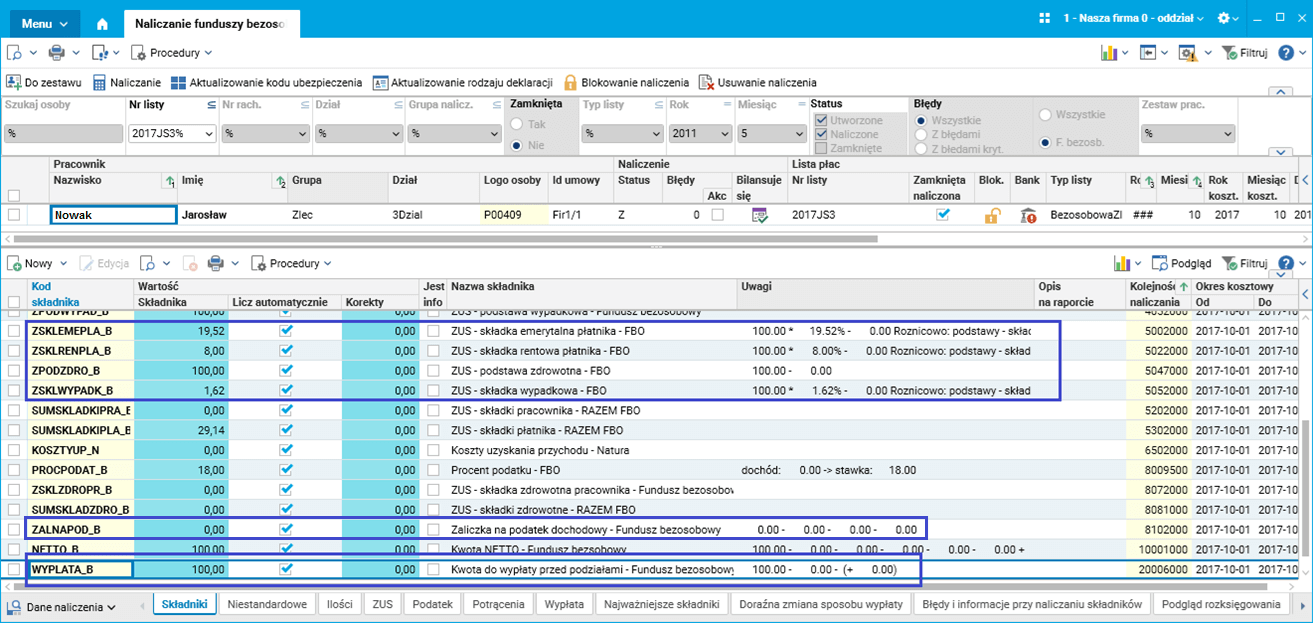The image size is (1313, 623).
Task: Click the Naliczanie button in toolbar
Action: tap(127, 83)
